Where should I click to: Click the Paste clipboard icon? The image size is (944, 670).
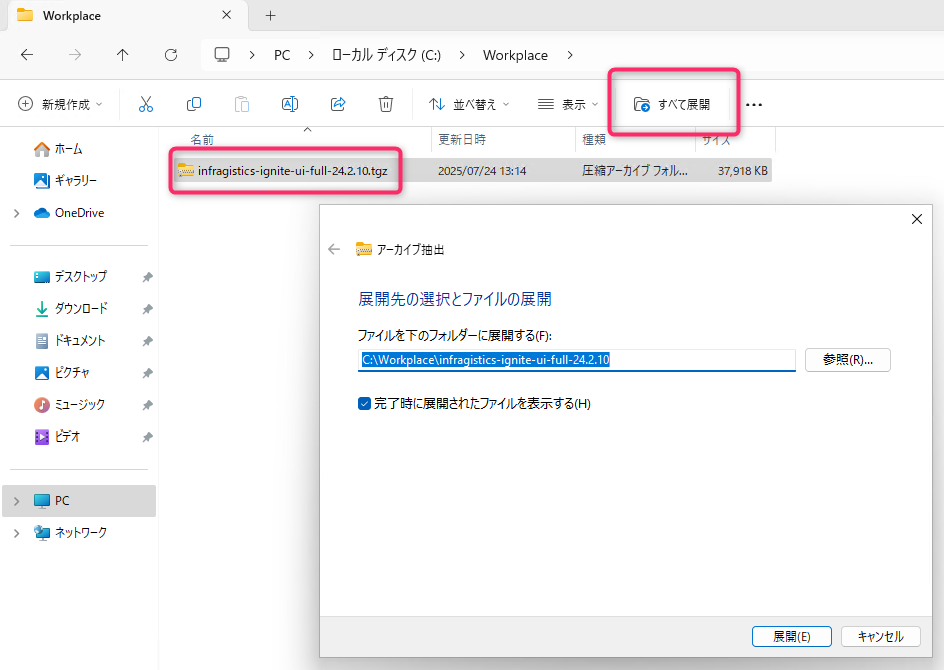pyautogui.click(x=242, y=104)
